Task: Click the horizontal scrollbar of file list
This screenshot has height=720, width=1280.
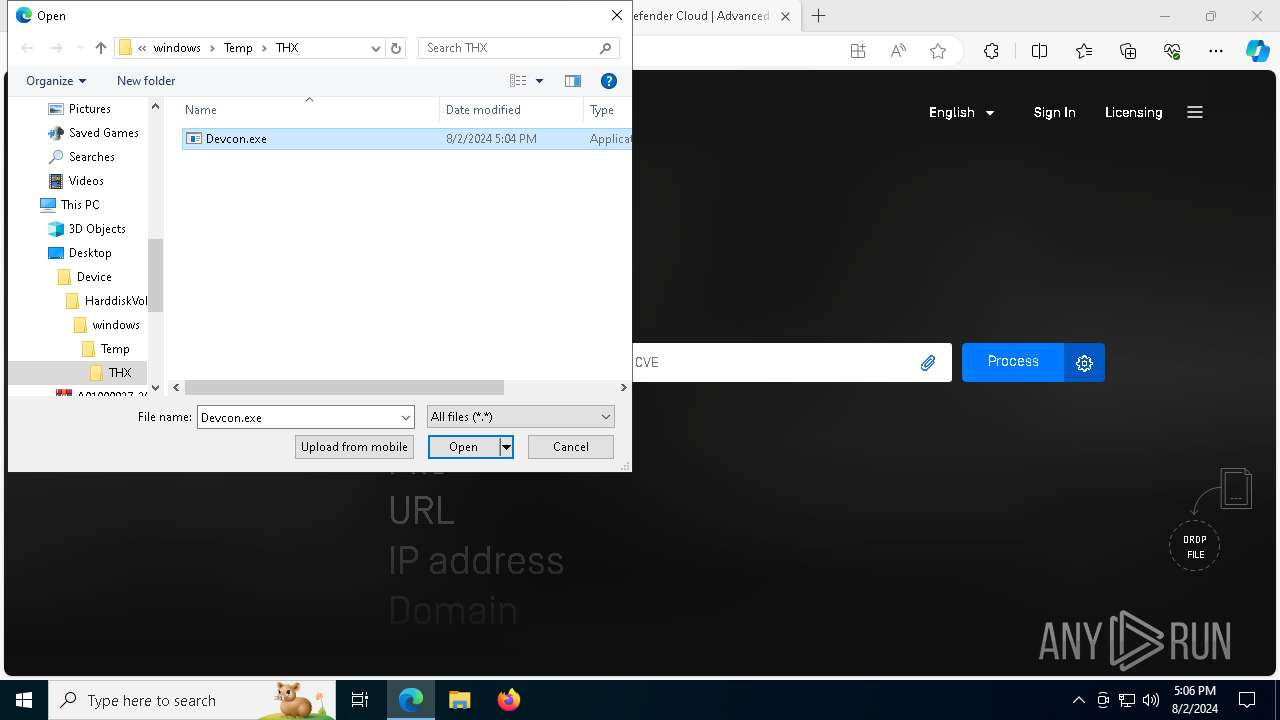Action: pos(344,387)
